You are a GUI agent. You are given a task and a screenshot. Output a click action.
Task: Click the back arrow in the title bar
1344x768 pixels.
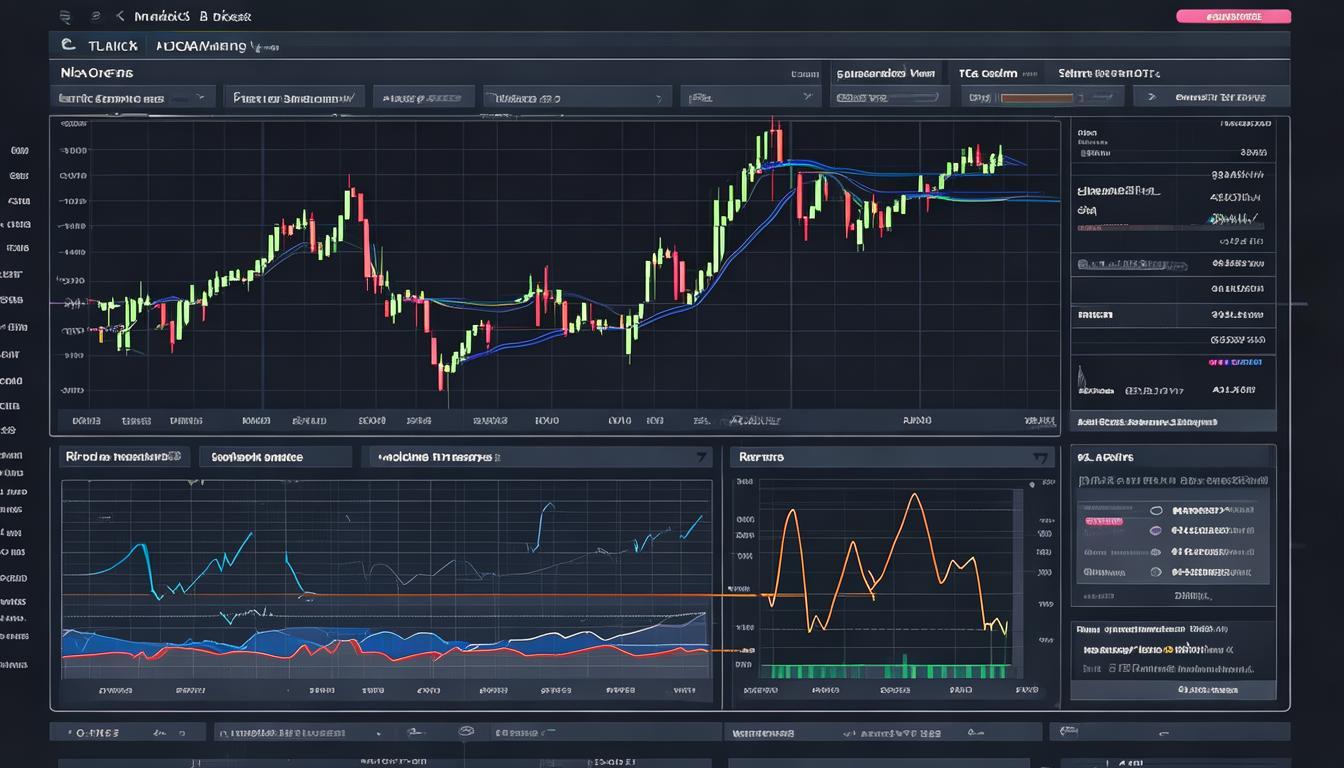pyautogui.click(x=120, y=16)
